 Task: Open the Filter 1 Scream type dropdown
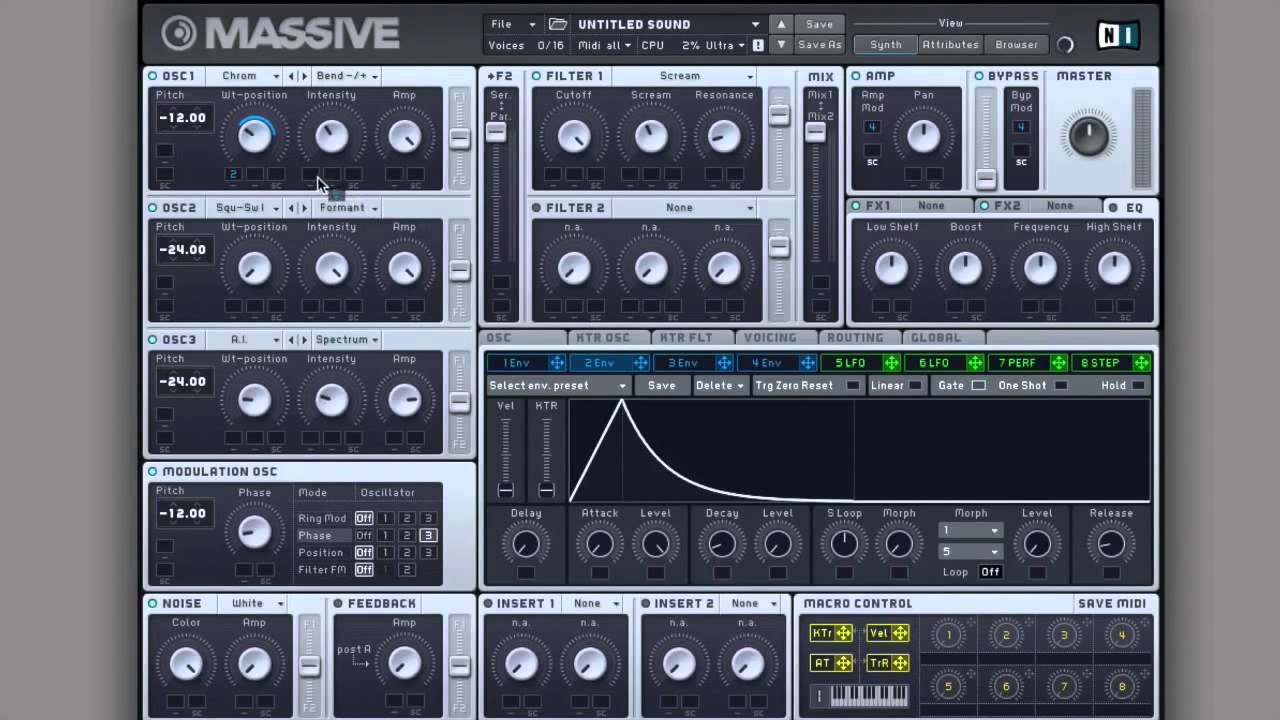(684, 76)
